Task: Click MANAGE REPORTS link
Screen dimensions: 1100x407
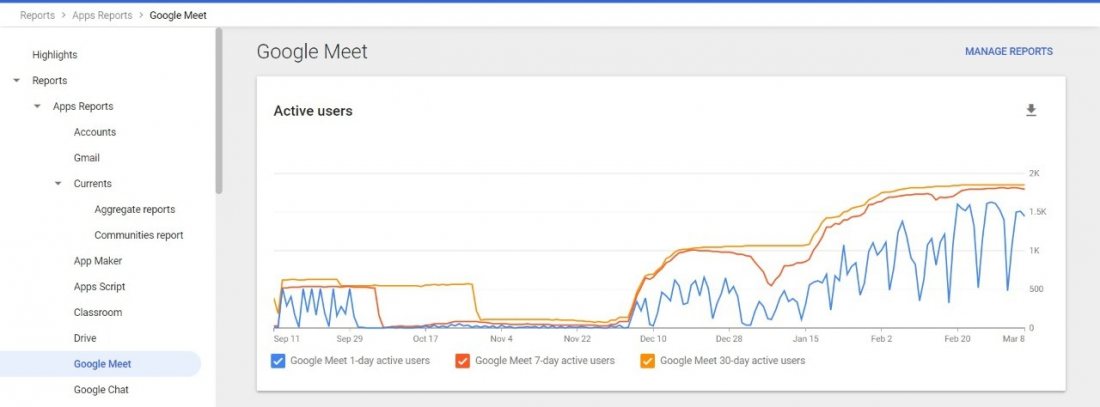Action: pyautogui.click(x=1008, y=52)
